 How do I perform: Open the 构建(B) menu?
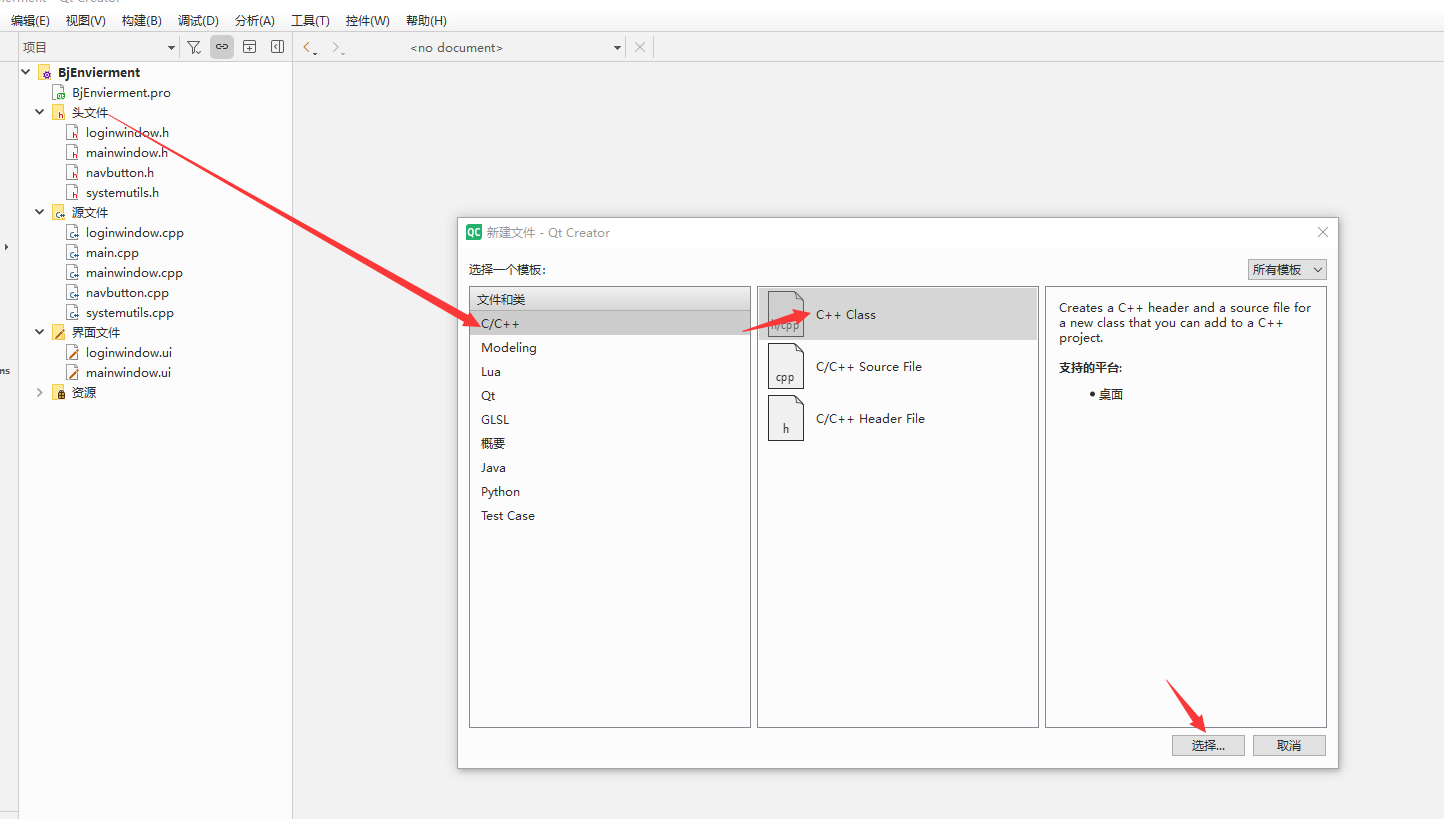tap(141, 20)
